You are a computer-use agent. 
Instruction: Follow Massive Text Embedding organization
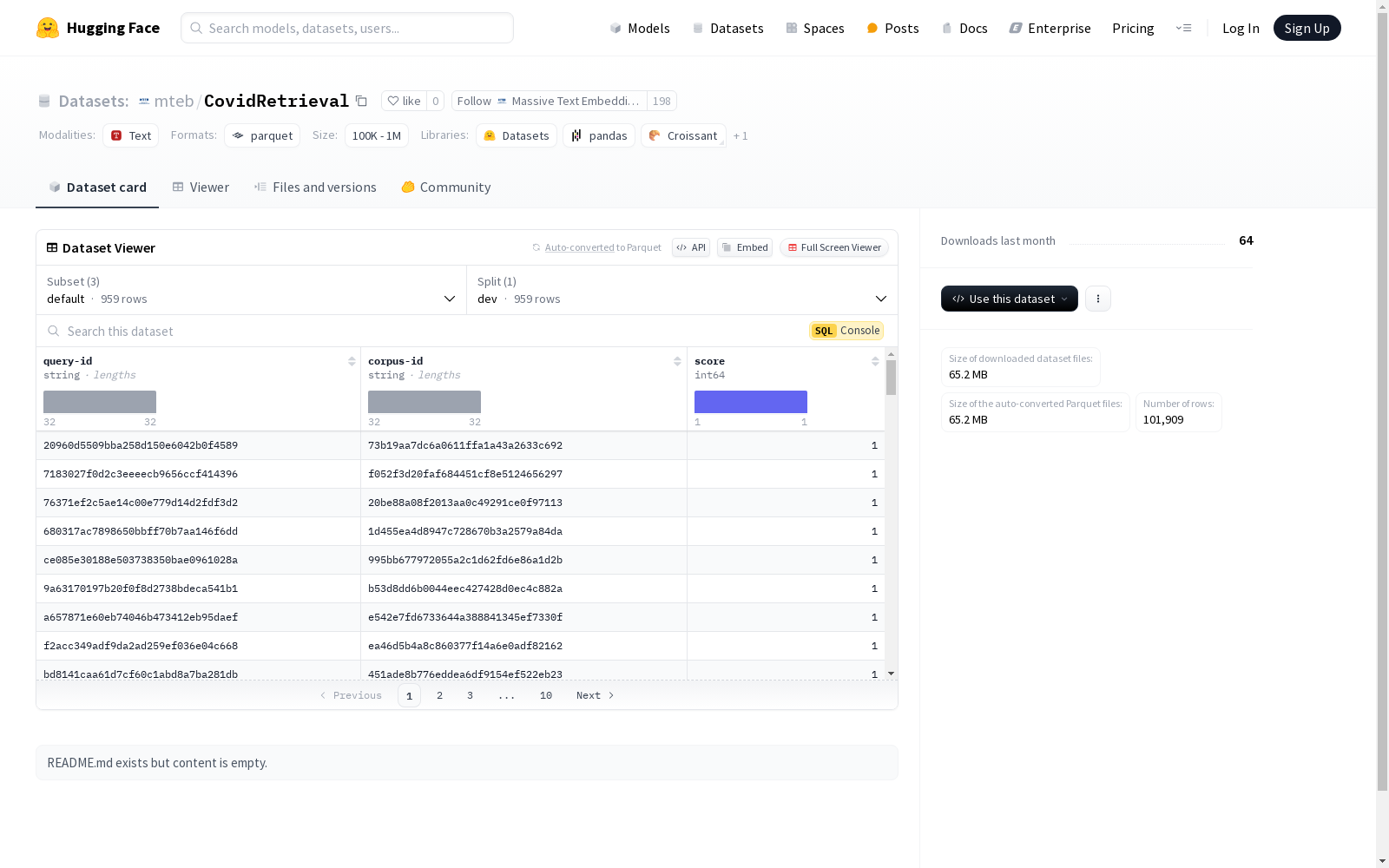point(550,101)
